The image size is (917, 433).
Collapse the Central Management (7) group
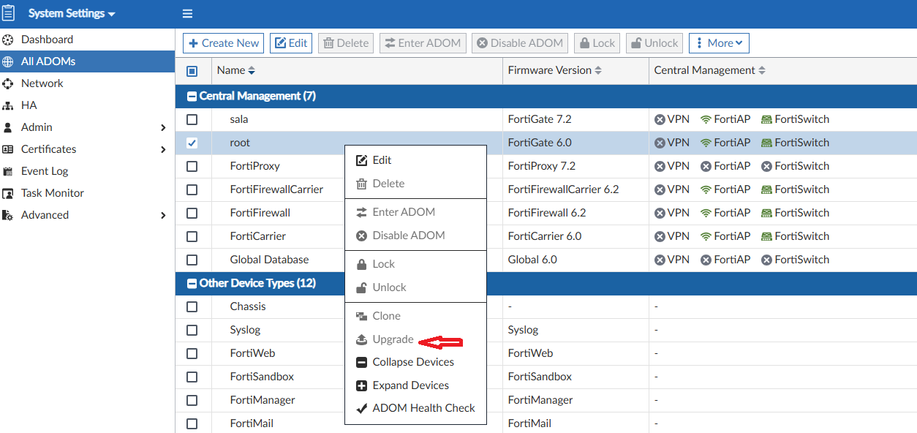point(192,96)
